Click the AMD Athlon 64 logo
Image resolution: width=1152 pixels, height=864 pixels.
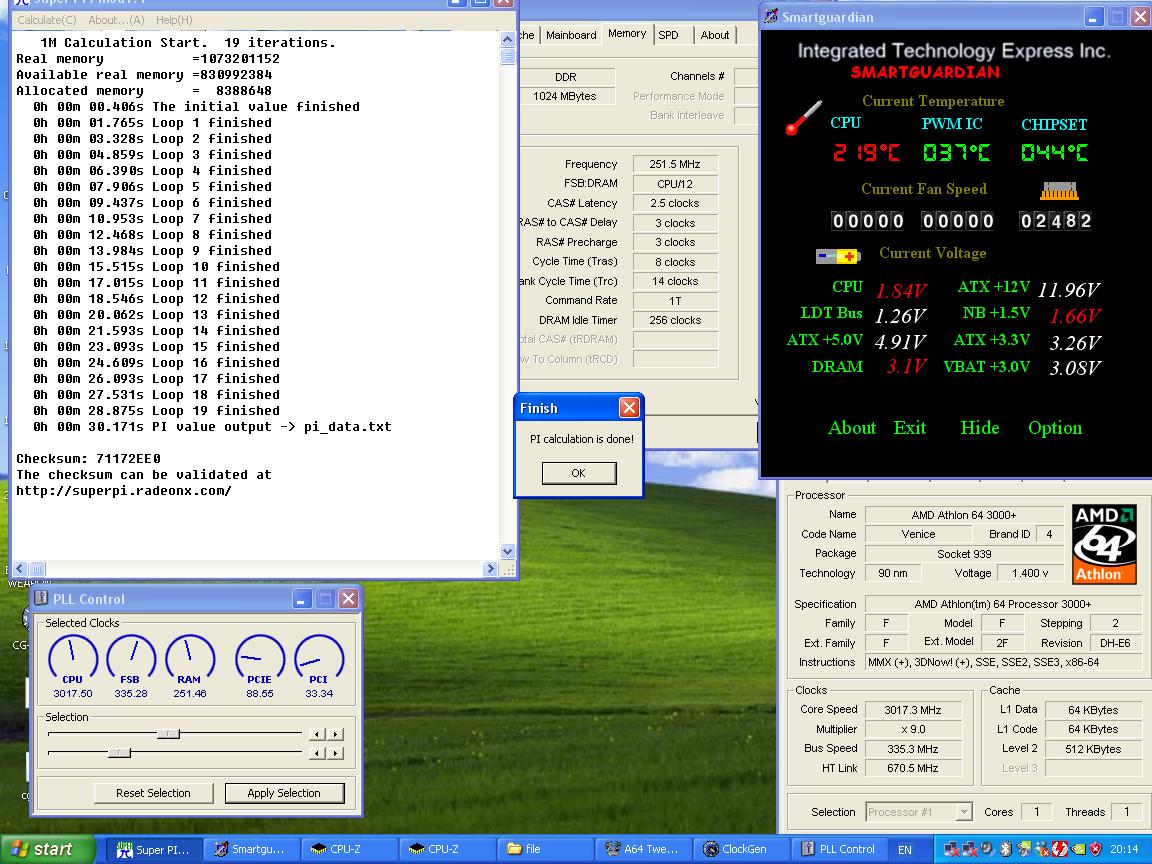pyautogui.click(x=1104, y=544)
